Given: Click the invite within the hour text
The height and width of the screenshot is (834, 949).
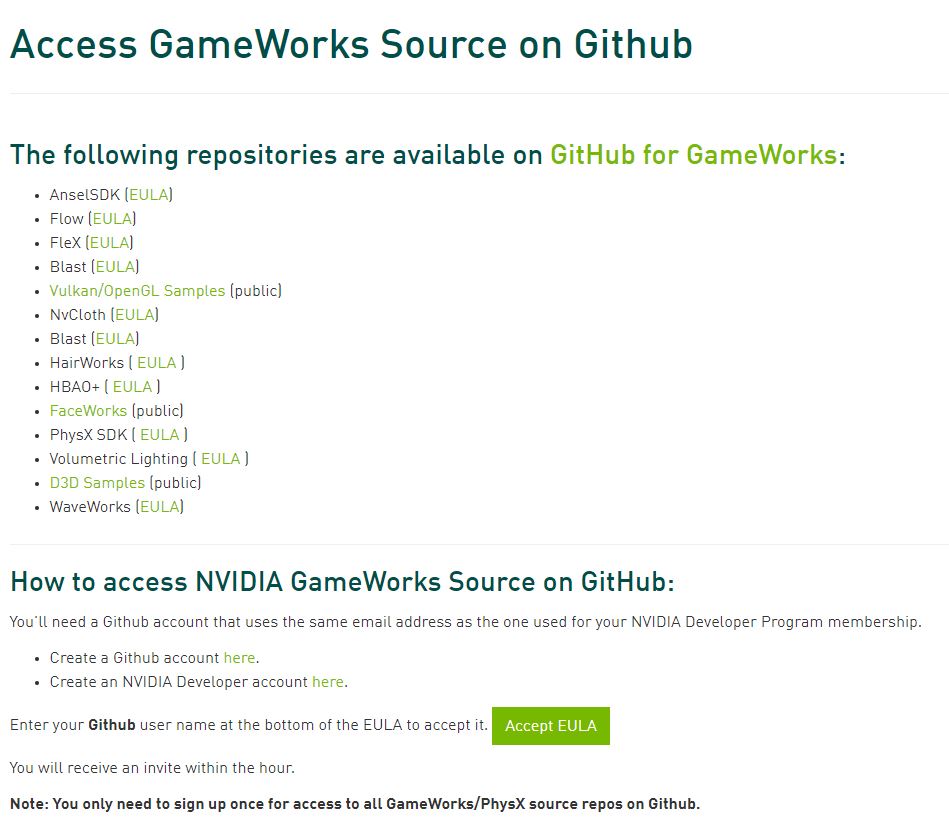Looking at the screenshot, I should [x=152, y=768].
